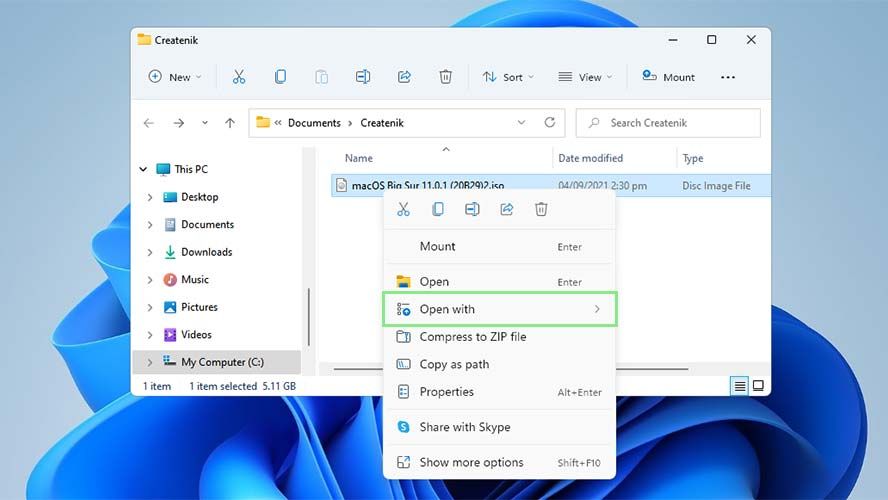Select Mount in the context menu
The height and width of the screenshot is (500, 888).
click(x=500, y=246)
